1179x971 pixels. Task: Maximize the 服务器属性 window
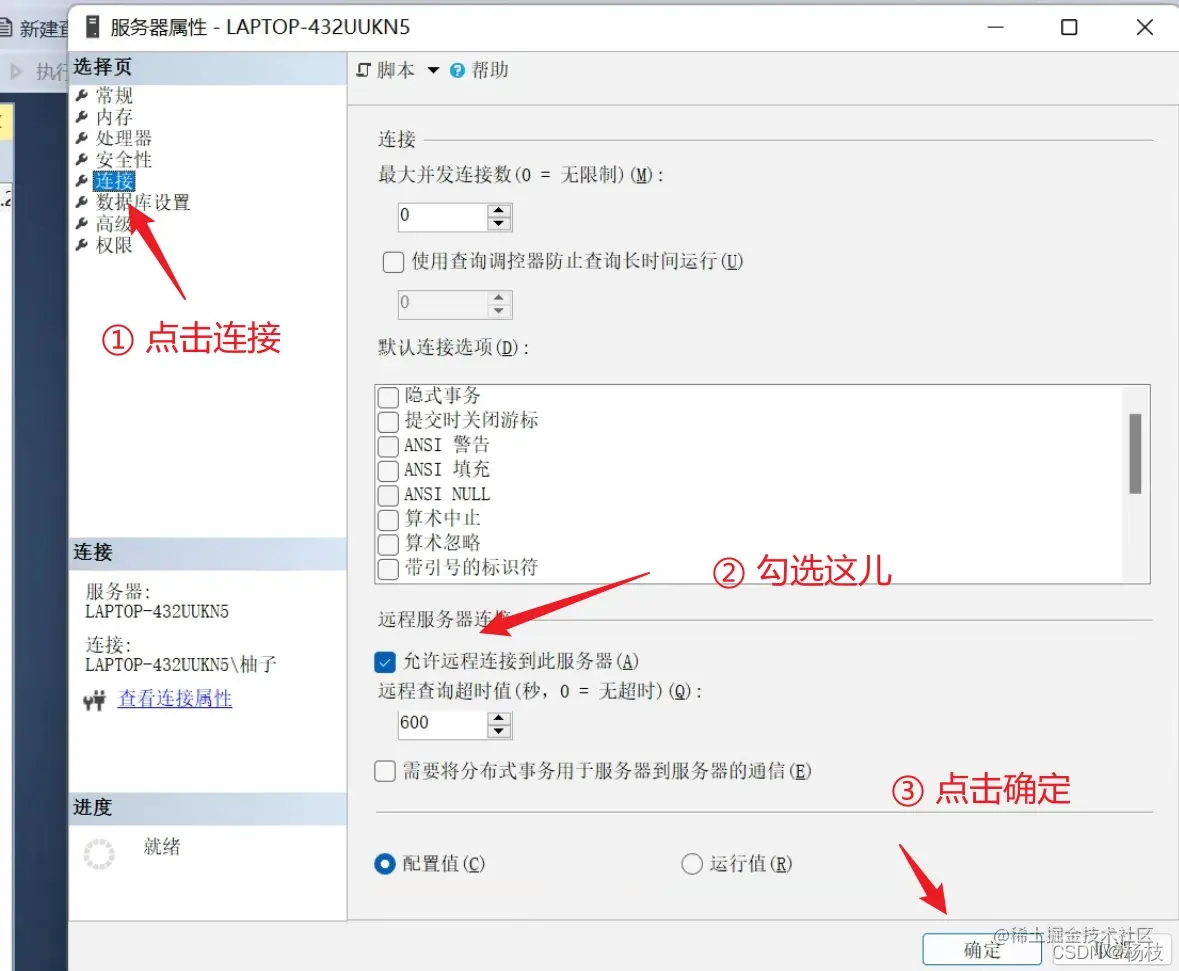pyautogui.click(x=1068, y=27)
